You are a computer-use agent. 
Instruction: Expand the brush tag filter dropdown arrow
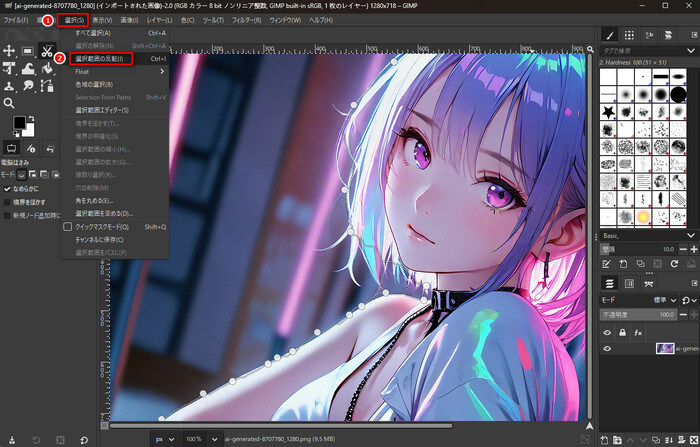coord(691,51)
